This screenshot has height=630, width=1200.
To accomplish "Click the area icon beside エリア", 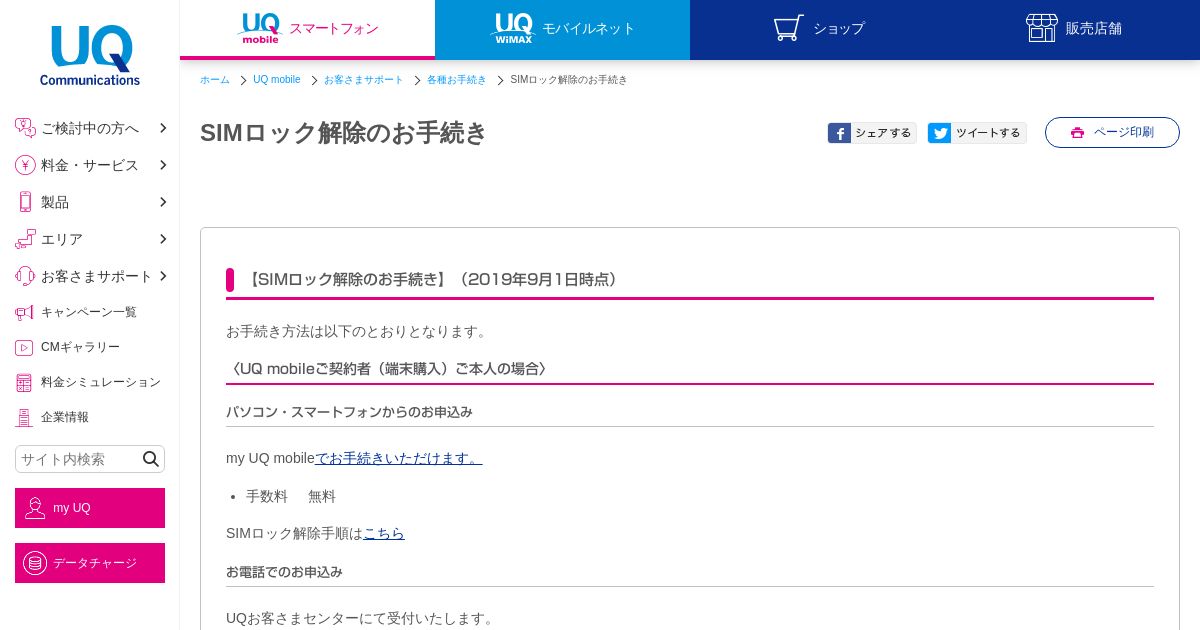I will tap(25, 239).
